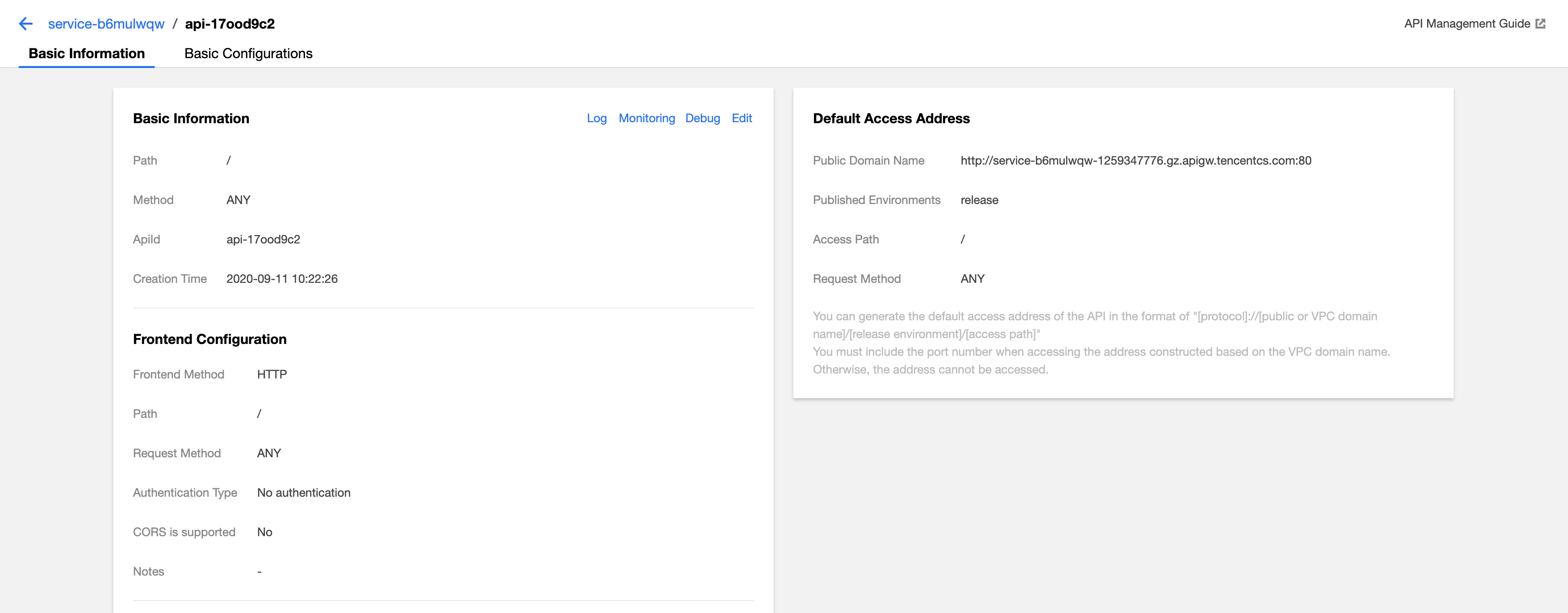This screenshot has height=613, width=1568.
Task: Click the No authentication value
Action: [303, 492]
